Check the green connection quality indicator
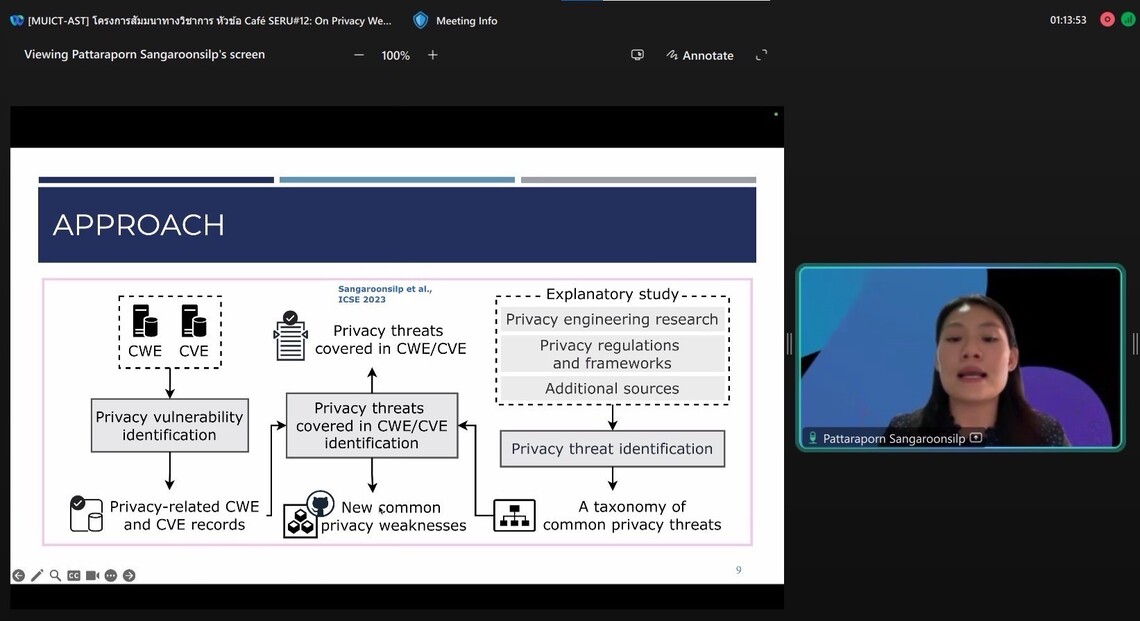 point(1128,19)
